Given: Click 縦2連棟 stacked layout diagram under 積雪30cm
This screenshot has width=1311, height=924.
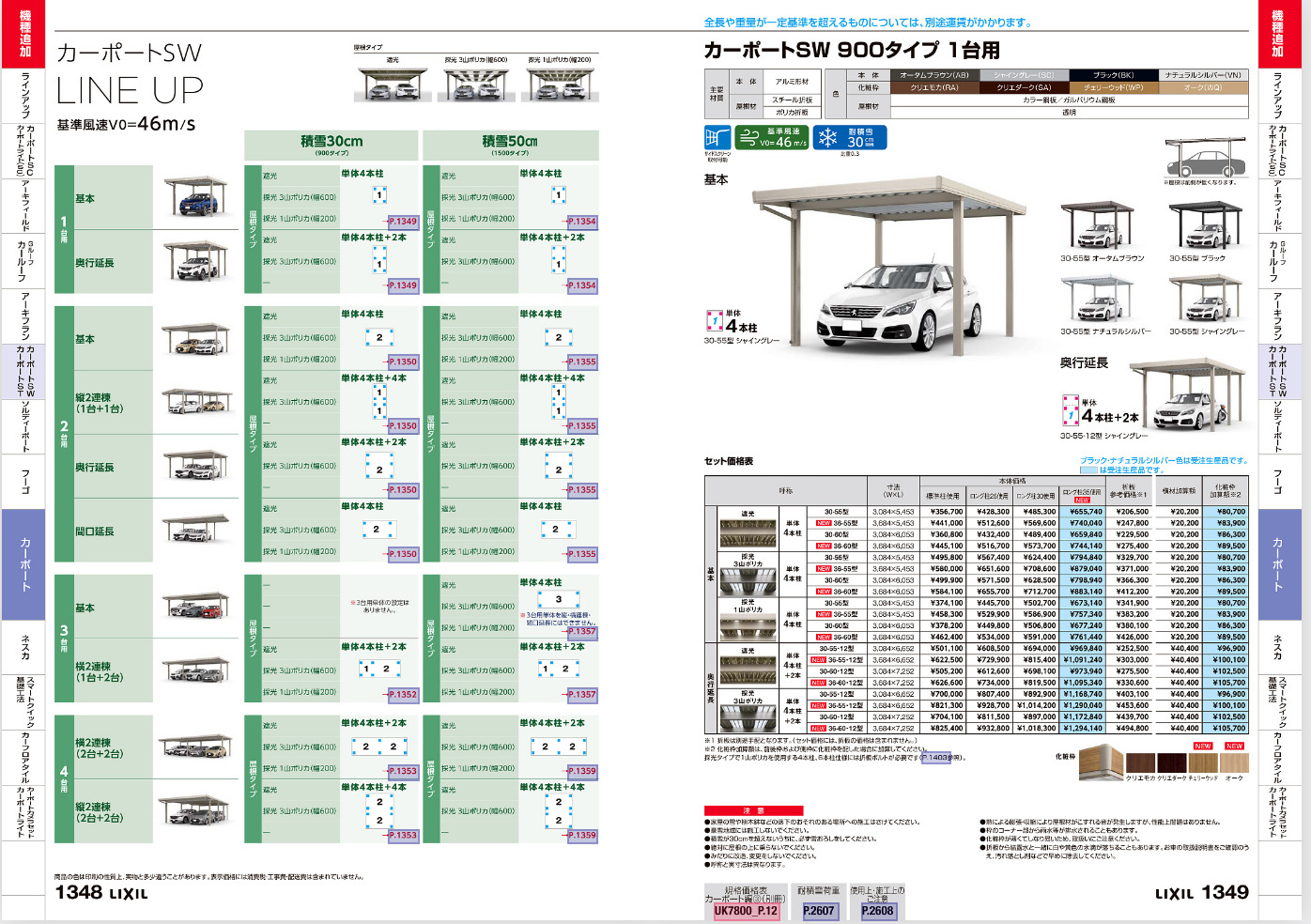Looking at the screenshot, I should [x=379, y=402].
